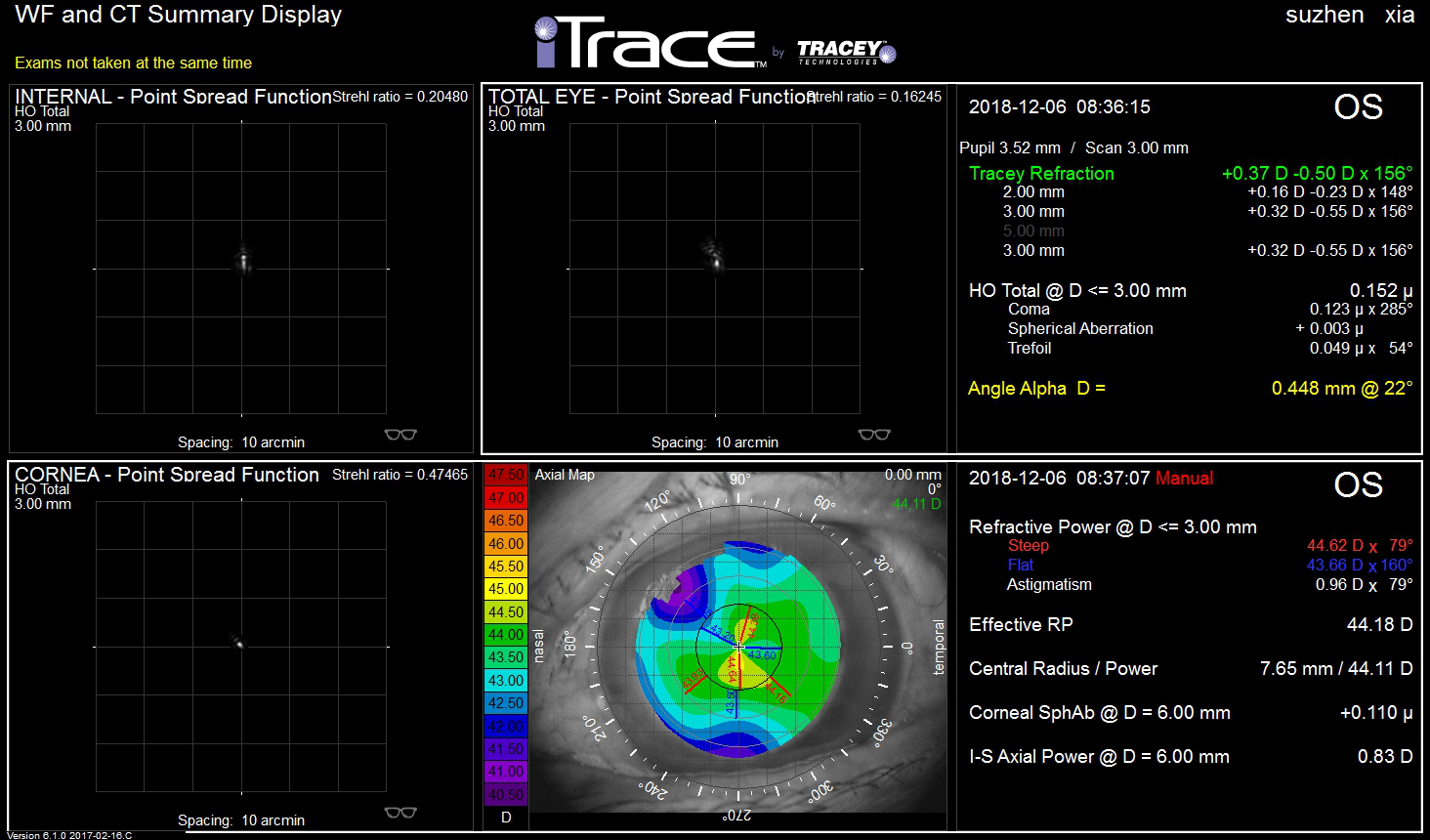Screen dimensions: 1430x840
Task: Click the red Manual label
Action: pyautogui.click(x=1185, y=478)
